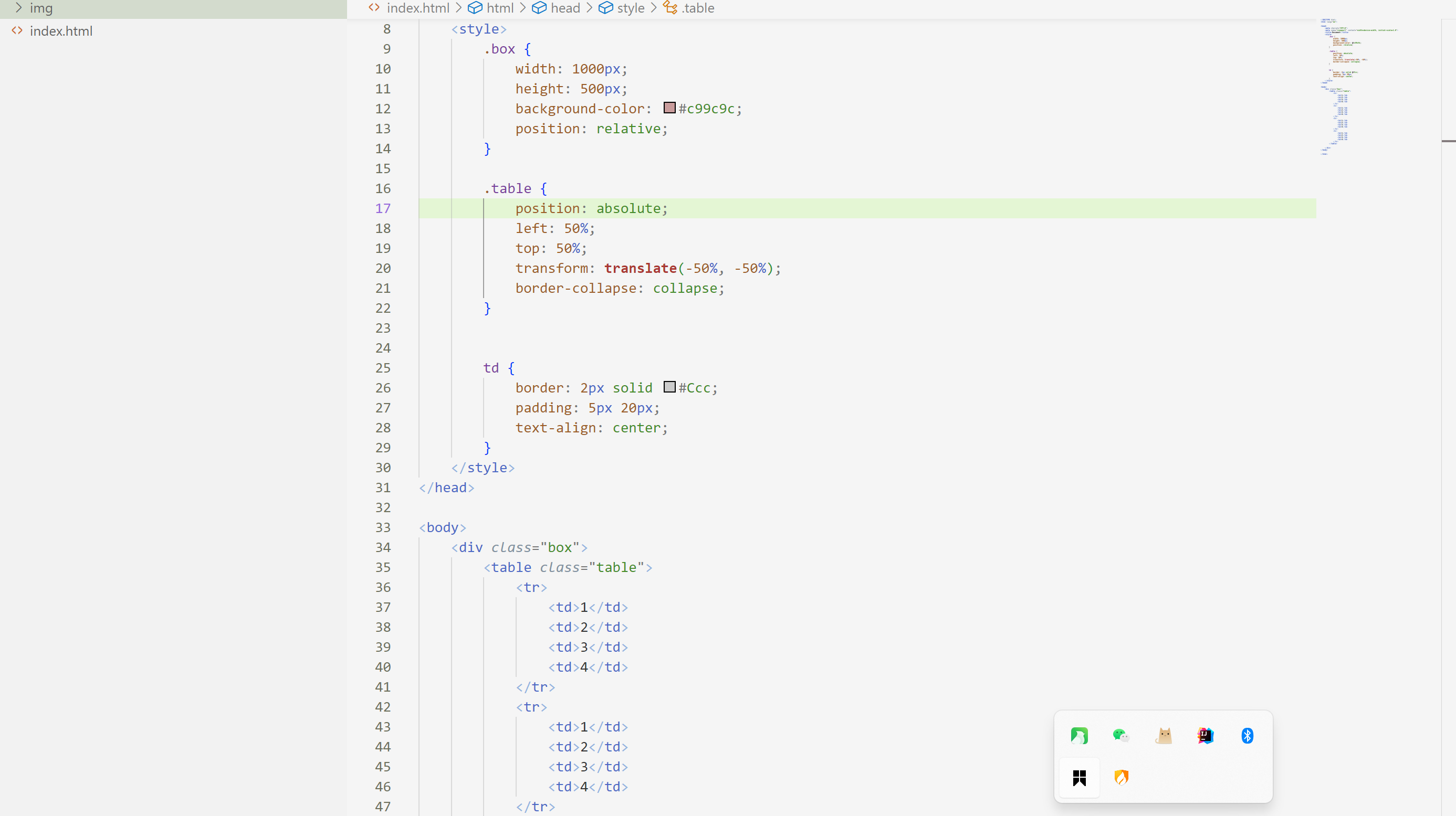The image size is (1456, 816).
Task: Open the chevron after html breadcrumb
Action: pyautogui.click(x=523, y=8)
